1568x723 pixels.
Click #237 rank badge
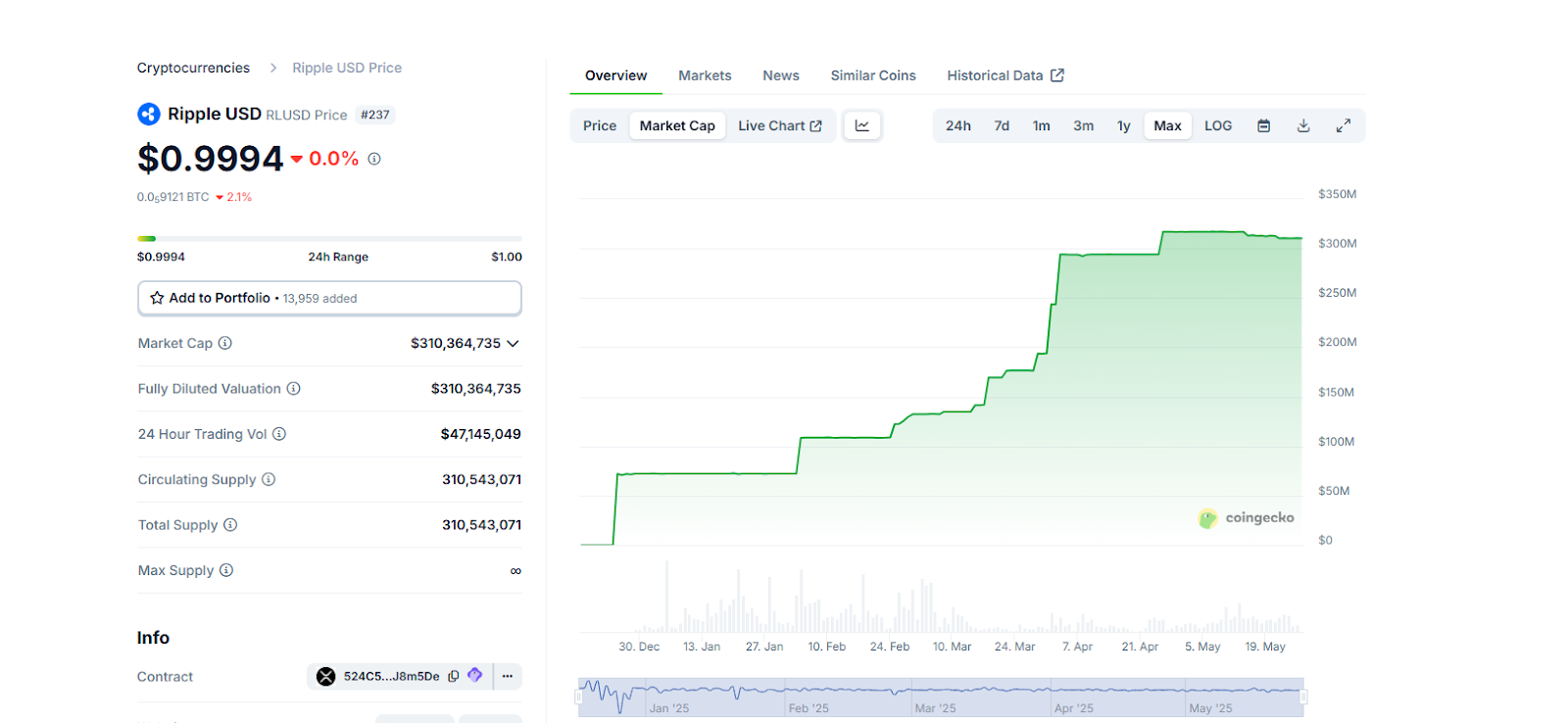[375, 115]
